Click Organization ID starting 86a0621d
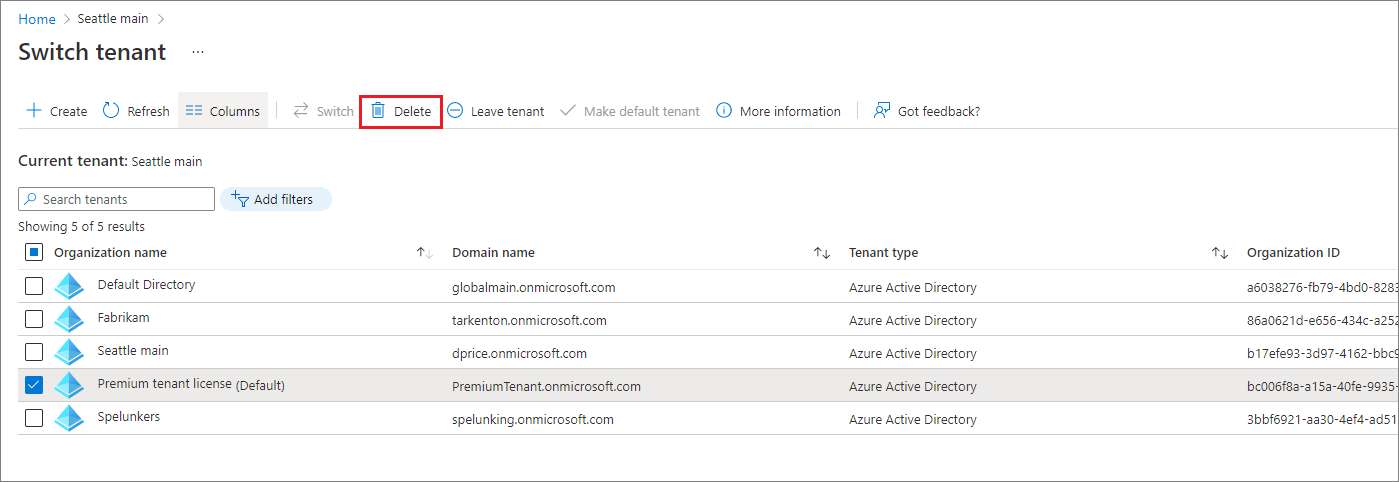Screen dimensions: 1399x482 pos(1322,321)
